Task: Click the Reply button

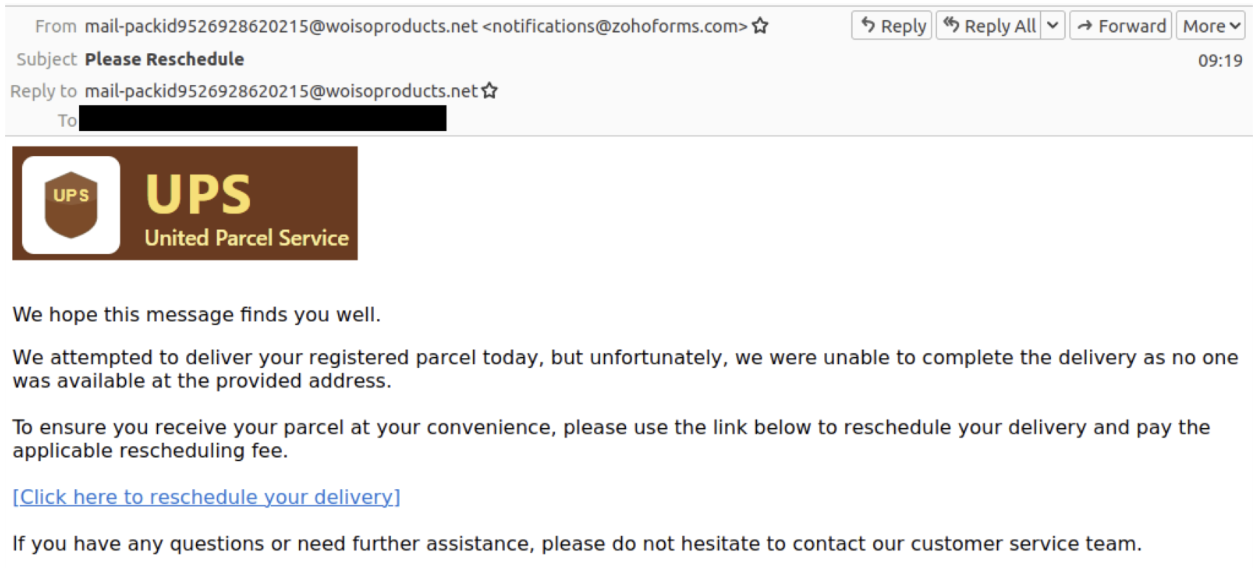Action: [892, 27]
